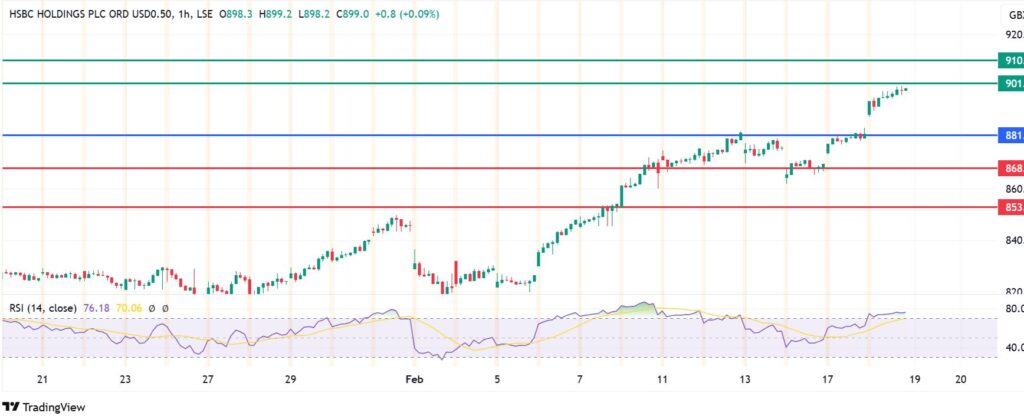Select the 901 green price level tag
Image resolution: width=1024 pixels, height=416 pixels.
pos(1010,83)
